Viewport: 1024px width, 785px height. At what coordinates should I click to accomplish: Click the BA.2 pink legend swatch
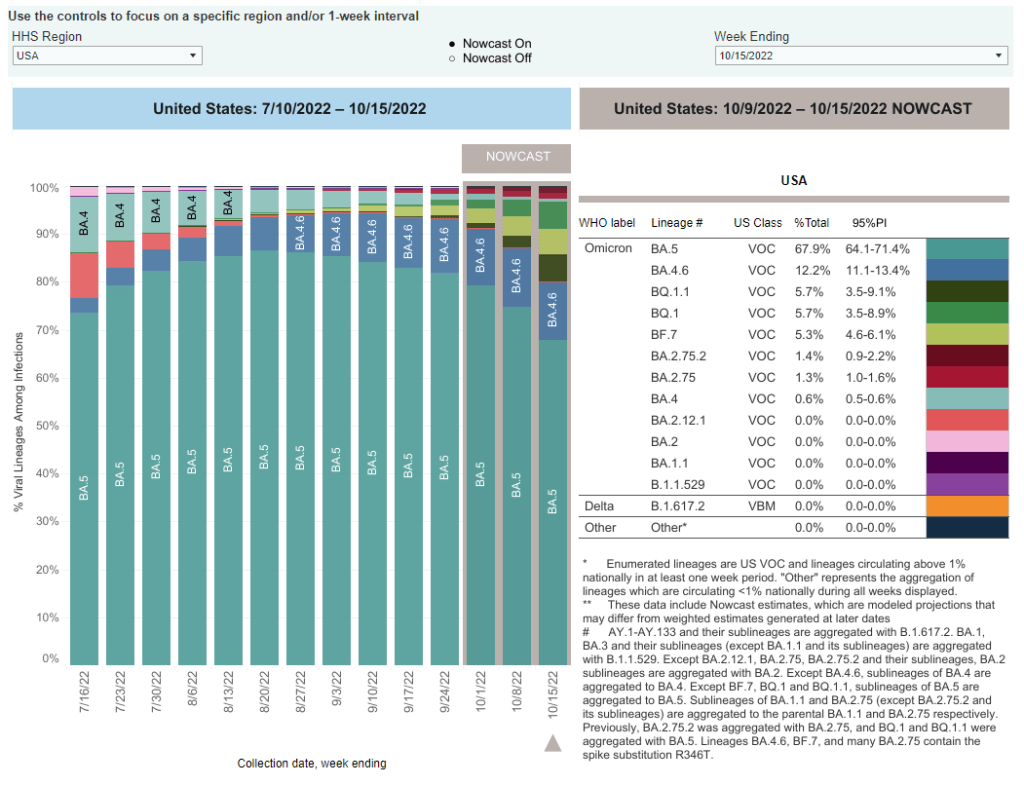point(967,441)
